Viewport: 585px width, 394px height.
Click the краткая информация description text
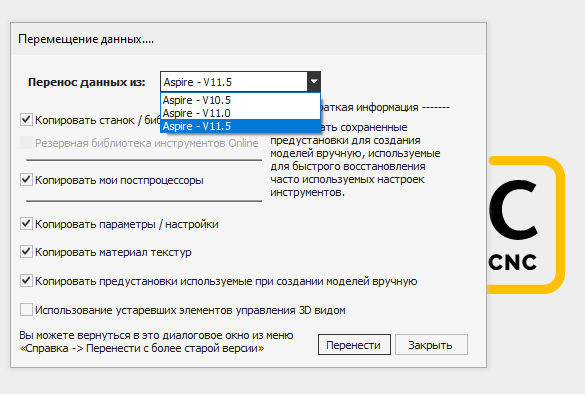tap(355, 160)
